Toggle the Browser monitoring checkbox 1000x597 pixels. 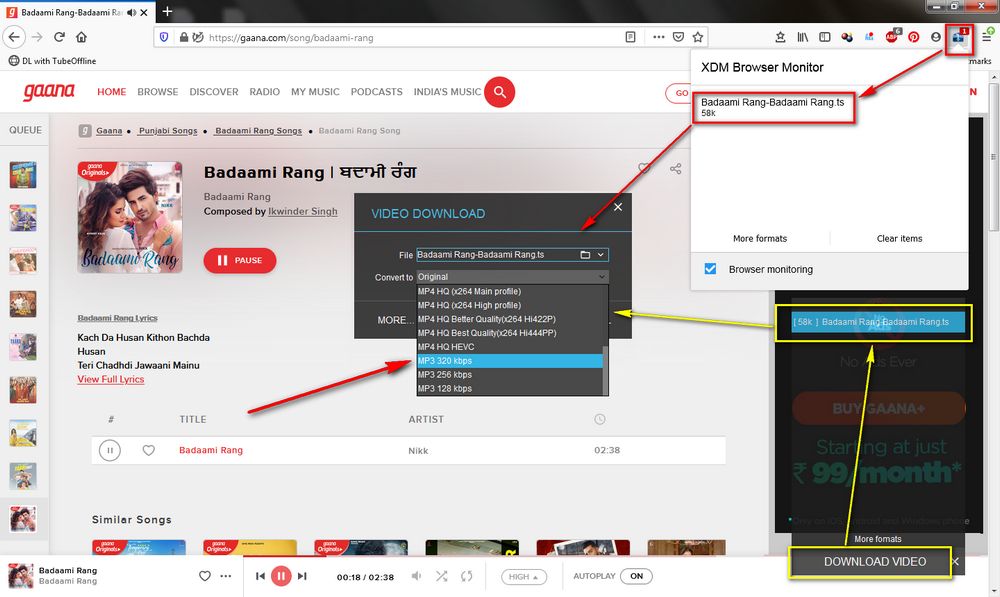click(710, 269)
